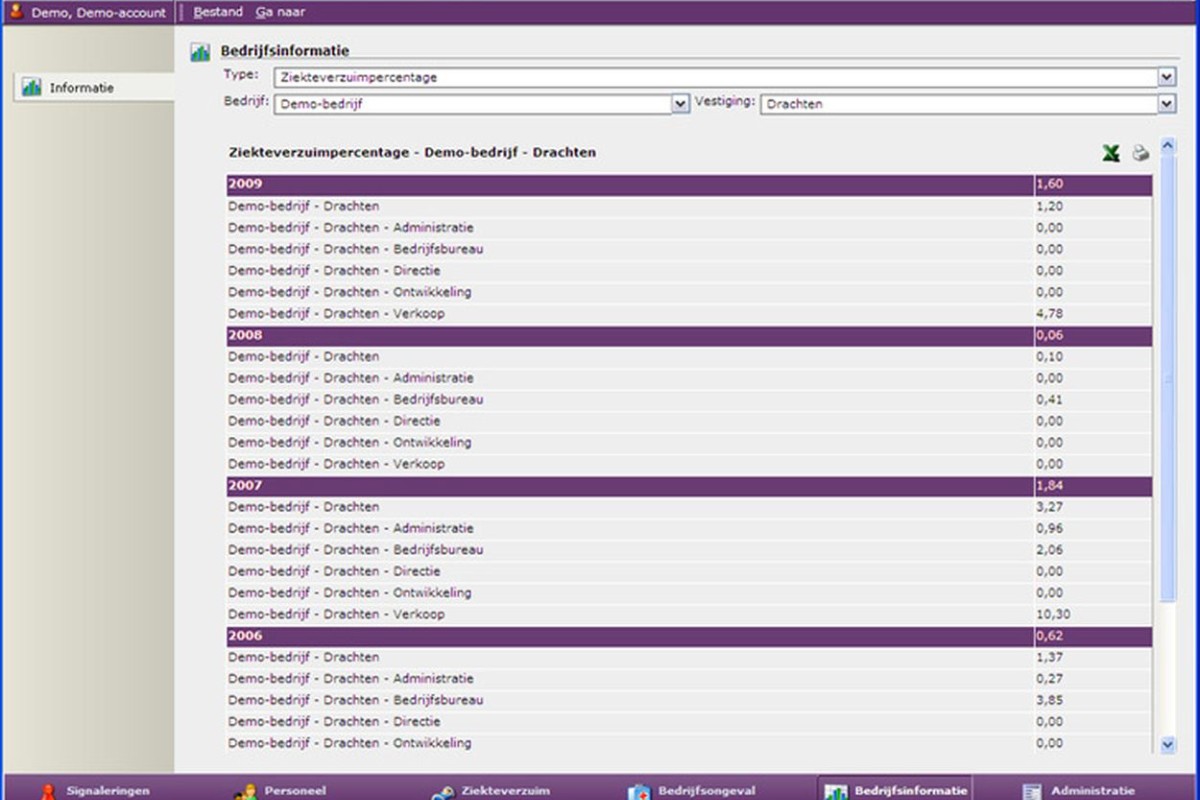Viewport: 1200px width, 800px height.
Task: Expand the Type dropdown arrow
Action: click(x=1166, y=77)
